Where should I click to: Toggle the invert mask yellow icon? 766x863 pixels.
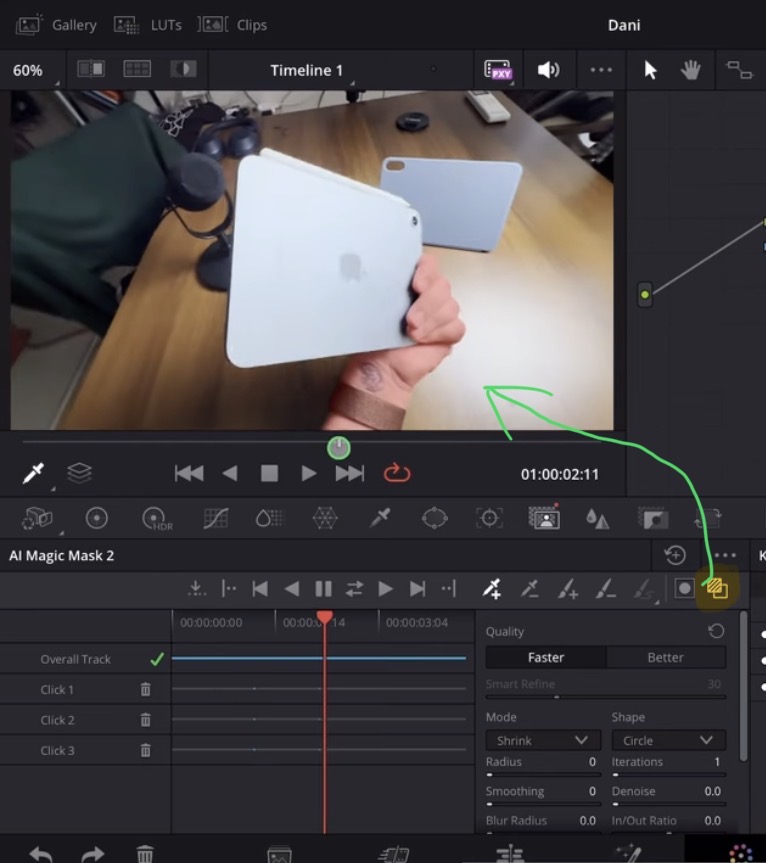tap(717, 589)
